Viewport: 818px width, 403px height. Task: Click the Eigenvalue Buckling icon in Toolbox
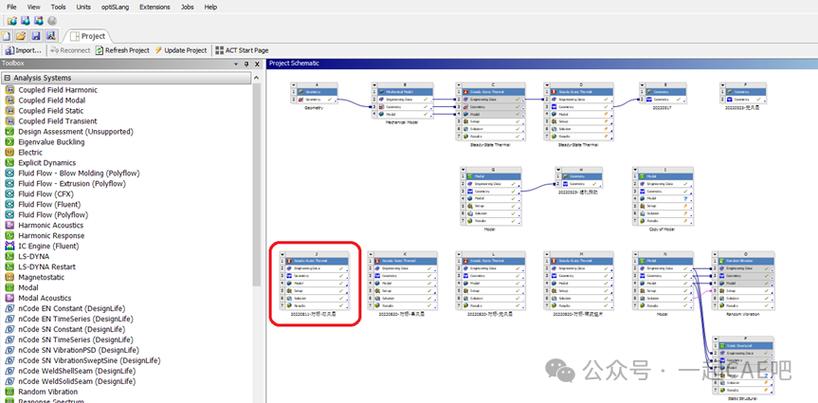(x=9, y=142)
